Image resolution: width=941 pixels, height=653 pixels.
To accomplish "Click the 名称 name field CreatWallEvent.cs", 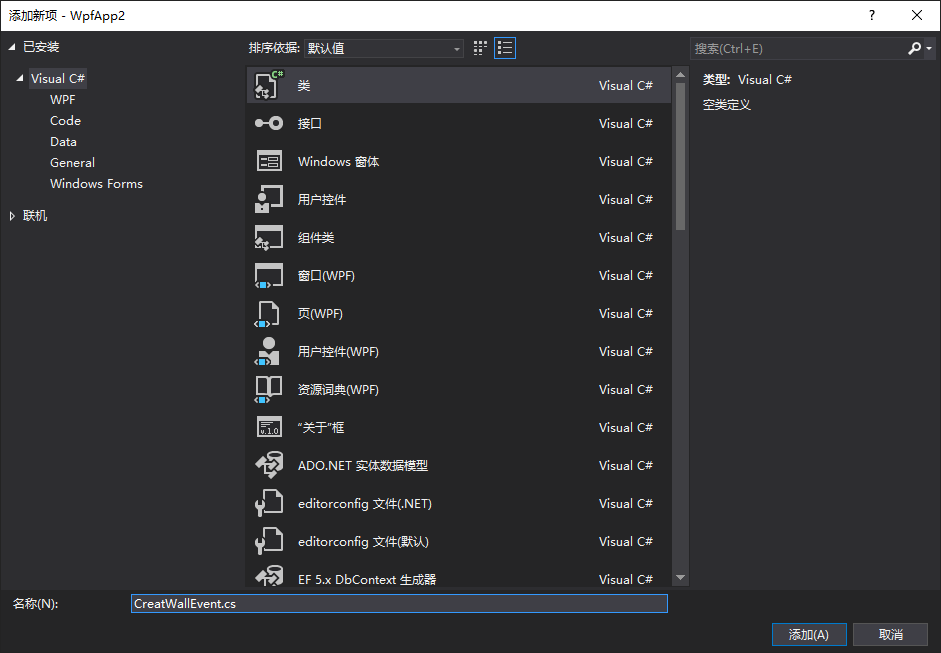I will coord(399,603).
